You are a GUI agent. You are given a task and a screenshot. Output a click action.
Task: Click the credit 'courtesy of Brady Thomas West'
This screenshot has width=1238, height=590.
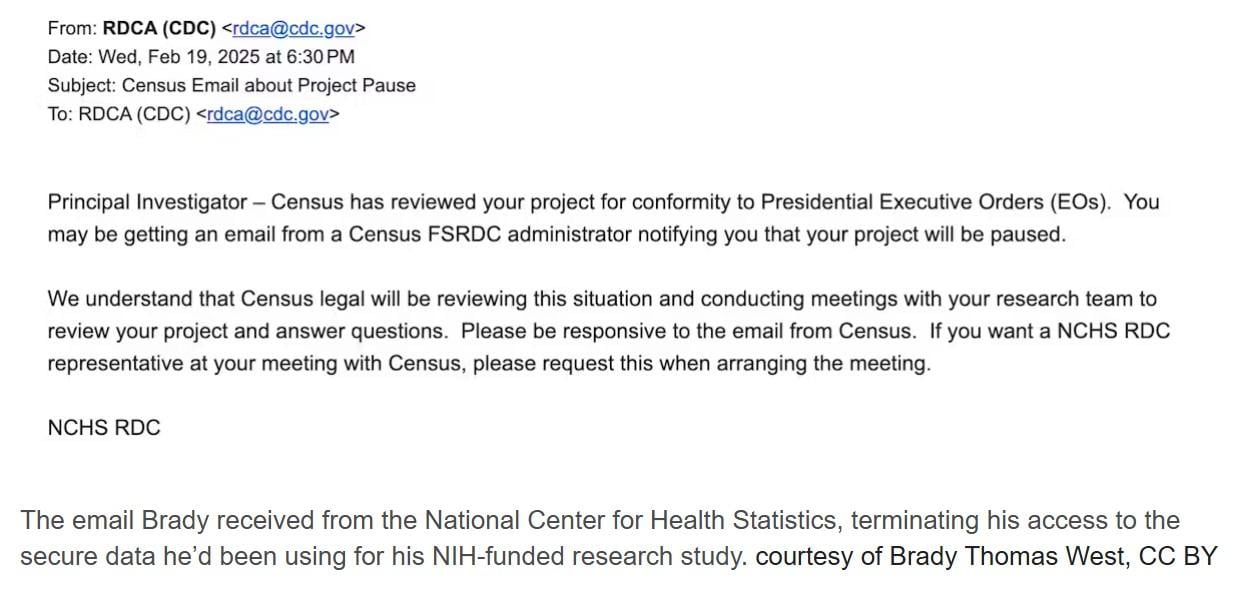pos(941,557)
